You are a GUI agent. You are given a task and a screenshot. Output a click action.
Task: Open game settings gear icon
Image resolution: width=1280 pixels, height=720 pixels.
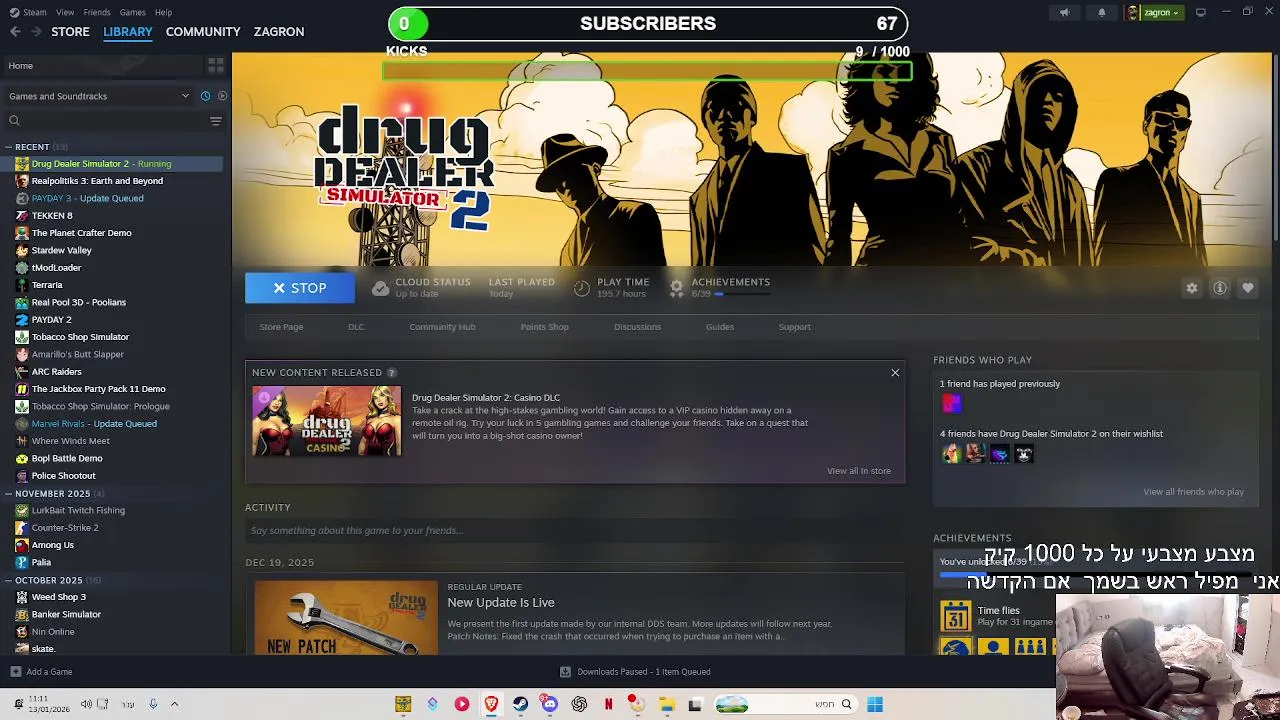point(1192,288)
